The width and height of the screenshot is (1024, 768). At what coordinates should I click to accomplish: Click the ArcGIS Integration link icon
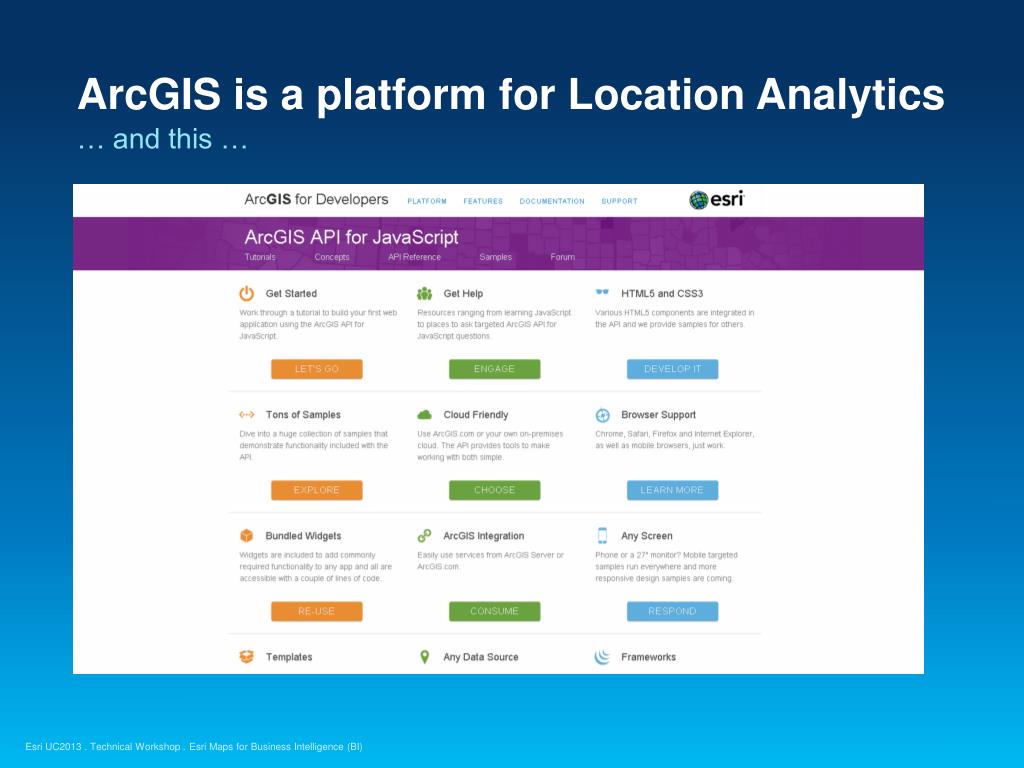424,536
